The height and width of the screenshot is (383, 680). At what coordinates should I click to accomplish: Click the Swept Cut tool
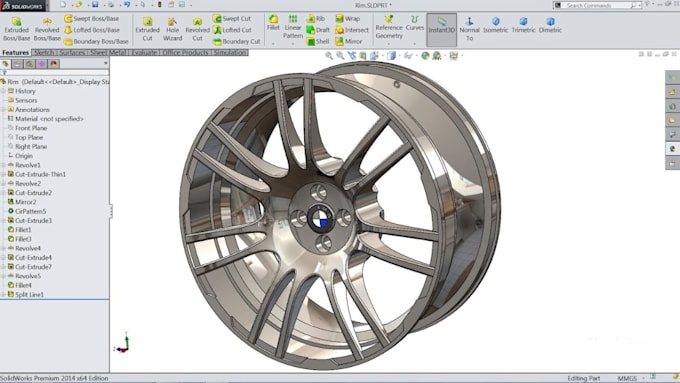tap(232, 19)
